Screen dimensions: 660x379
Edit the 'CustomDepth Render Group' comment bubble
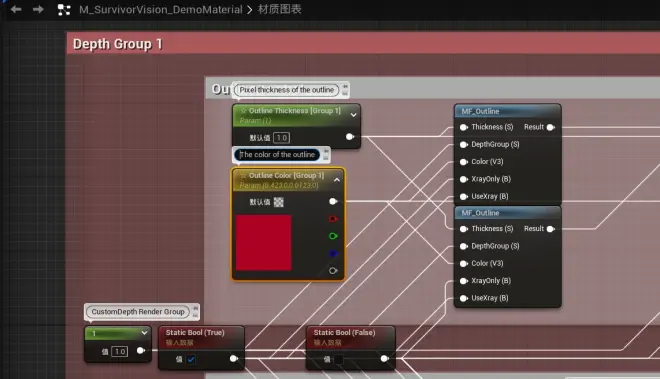pyautogui.click(x=138, y=312)
